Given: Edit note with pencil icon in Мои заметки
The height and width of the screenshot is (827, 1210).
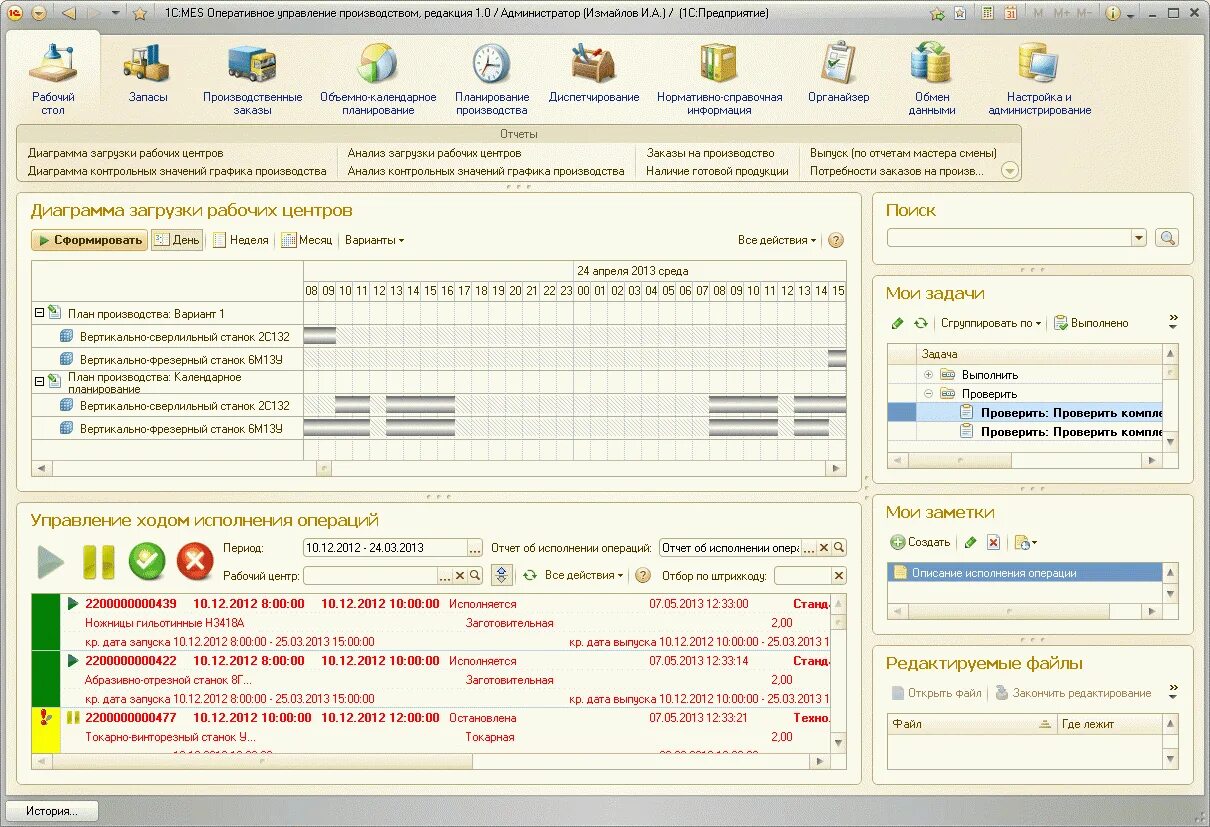Looking at the screenshot, I should coord(970,542).
